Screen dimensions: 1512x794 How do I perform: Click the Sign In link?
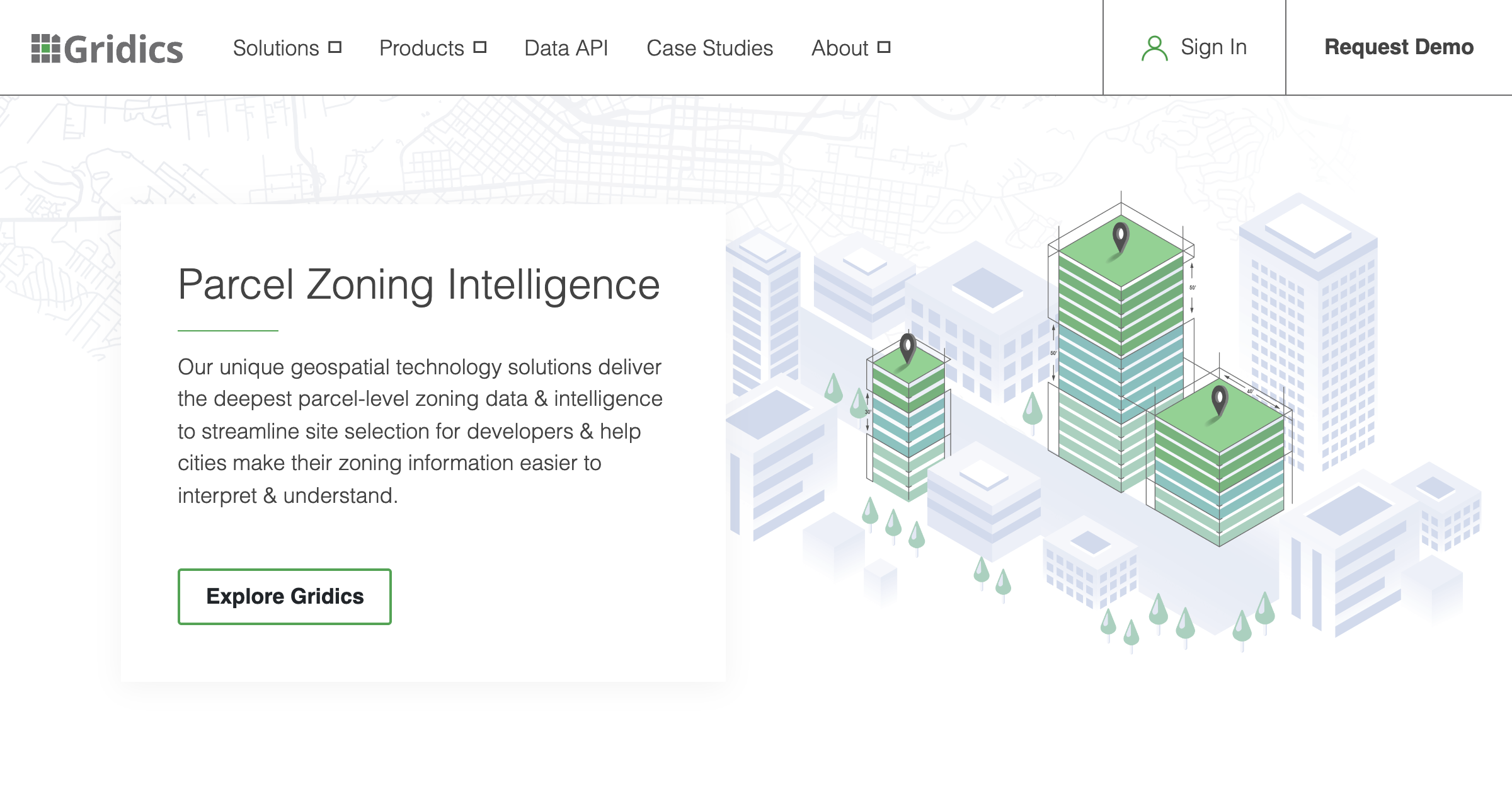pos(1213,47)
